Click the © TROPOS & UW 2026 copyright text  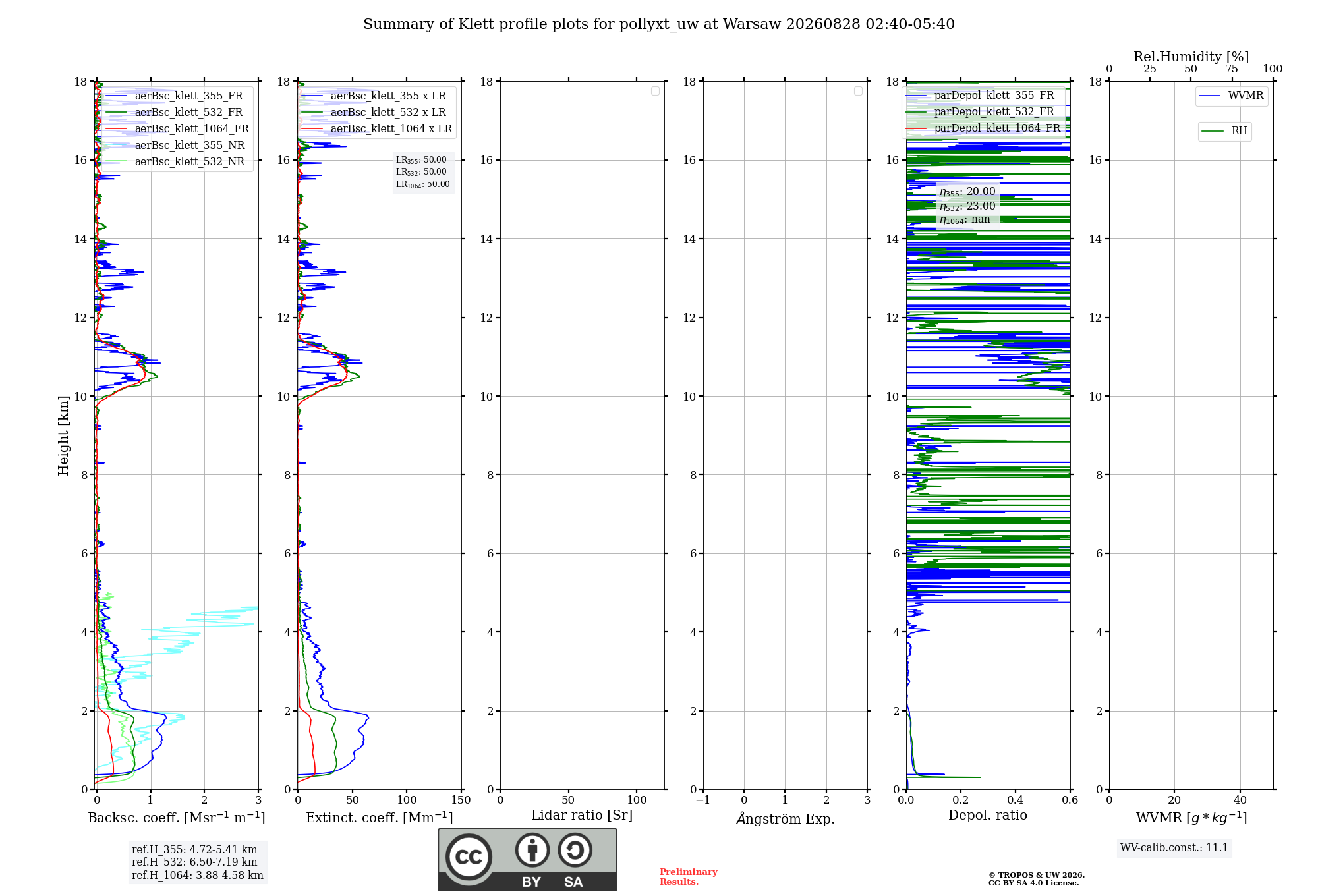coord(1037,876)
